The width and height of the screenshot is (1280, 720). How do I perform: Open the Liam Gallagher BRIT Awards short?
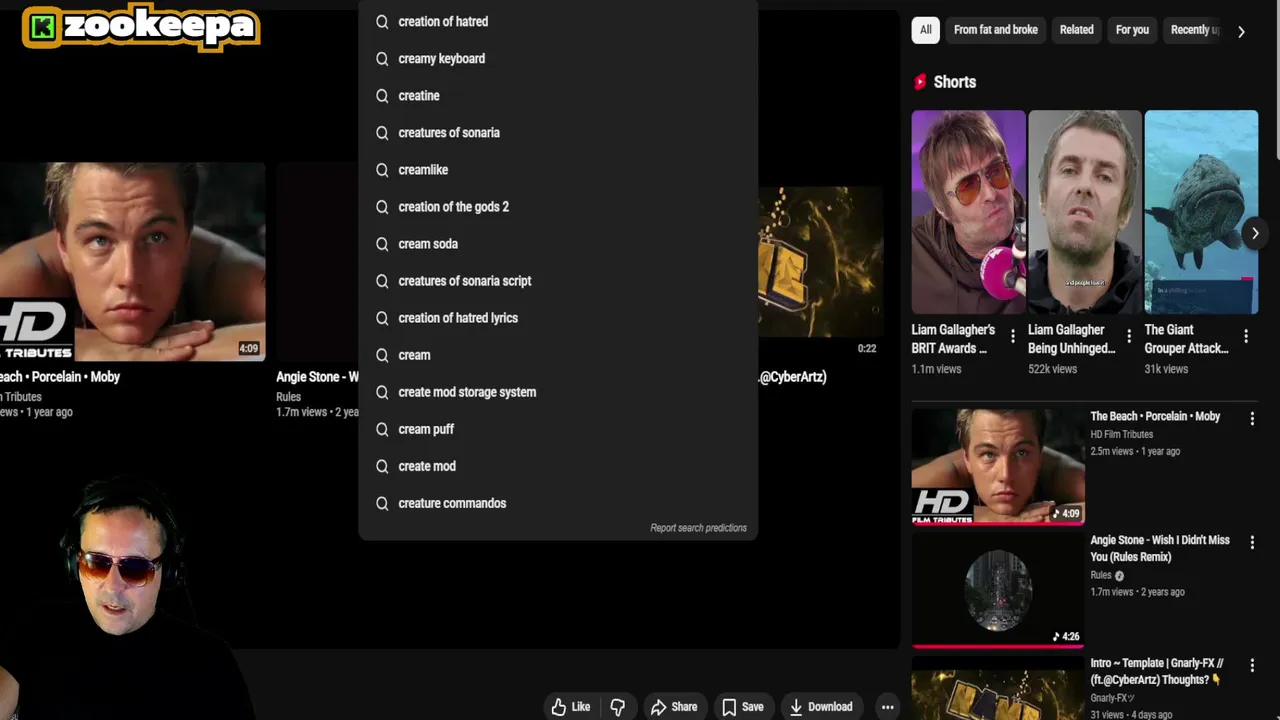[x=968, y=212]
